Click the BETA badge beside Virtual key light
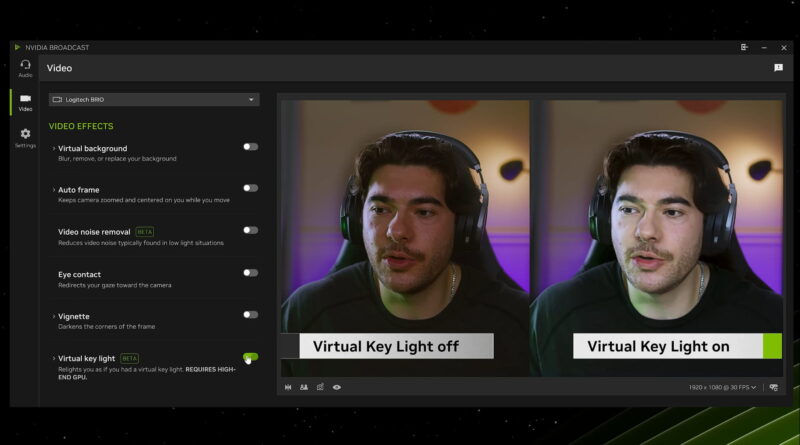 point(130,358)
